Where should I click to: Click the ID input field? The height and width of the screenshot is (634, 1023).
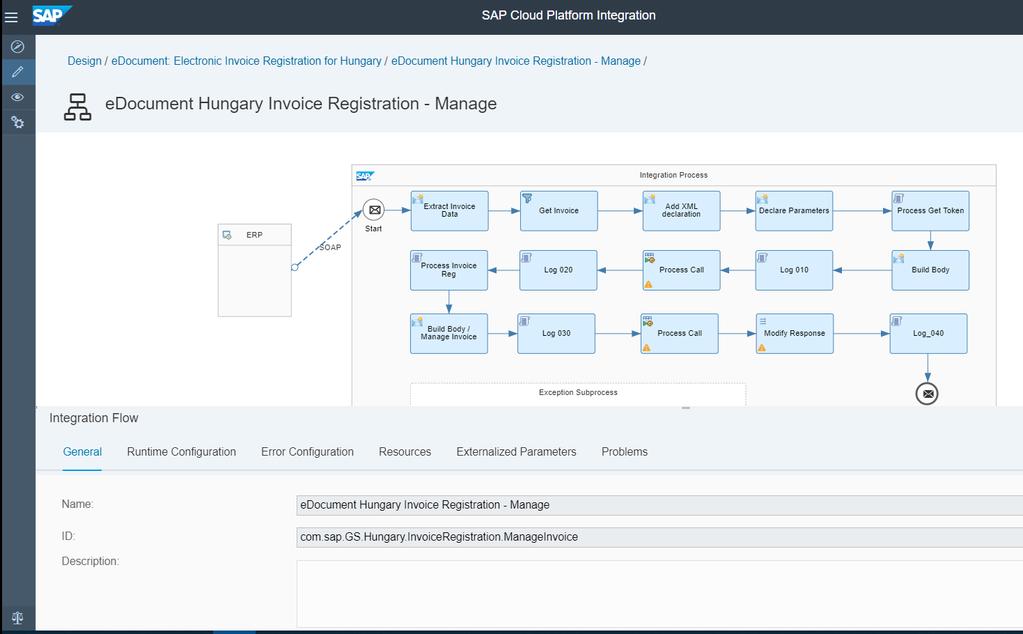(660, 537)
